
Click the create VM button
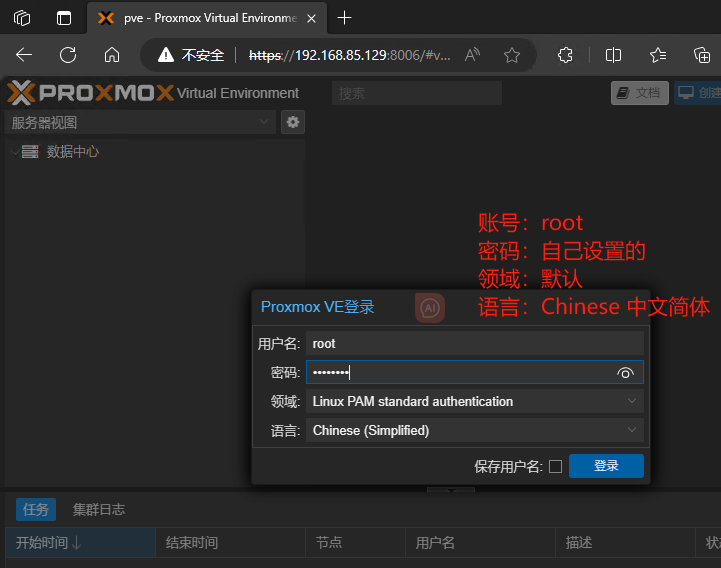point(698,93)
